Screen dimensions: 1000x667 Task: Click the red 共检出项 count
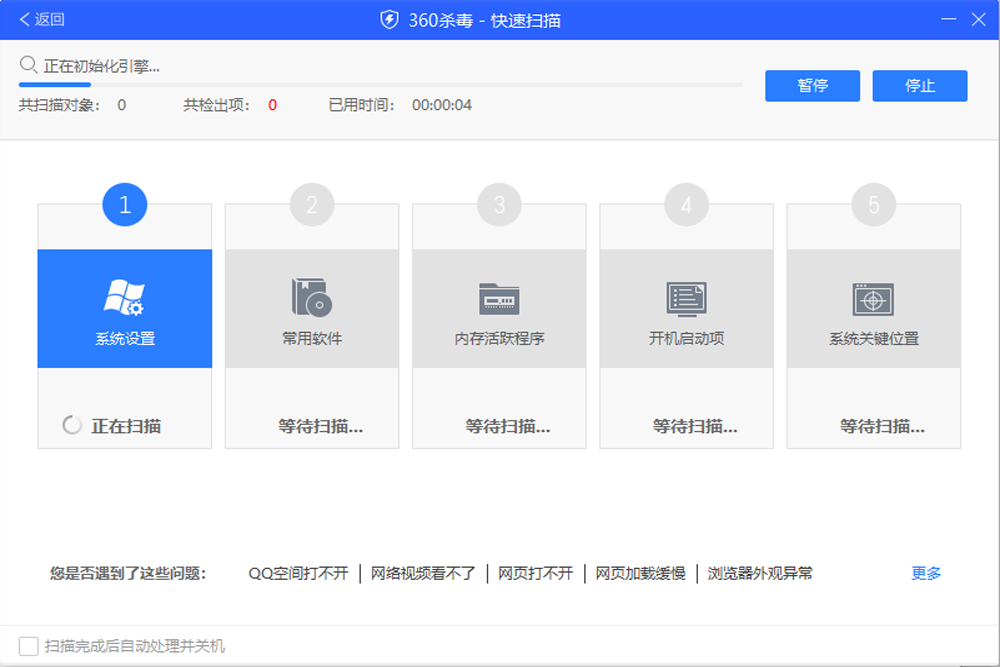pos(272,105)
